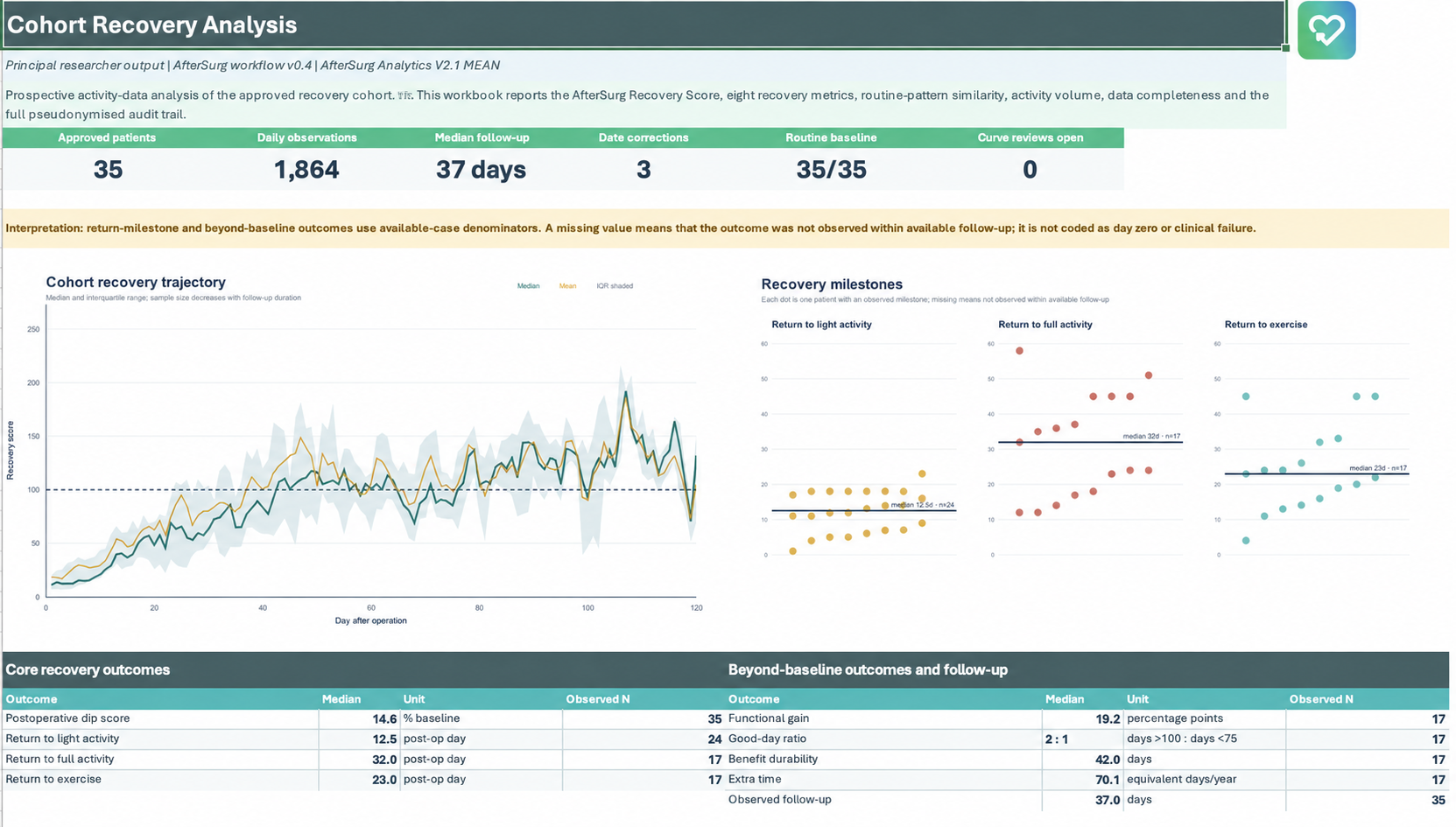This screenshot has height=827, width=1456.
Task: Click the '42.0' Benefit durability median
Action: click(1083, 760)
